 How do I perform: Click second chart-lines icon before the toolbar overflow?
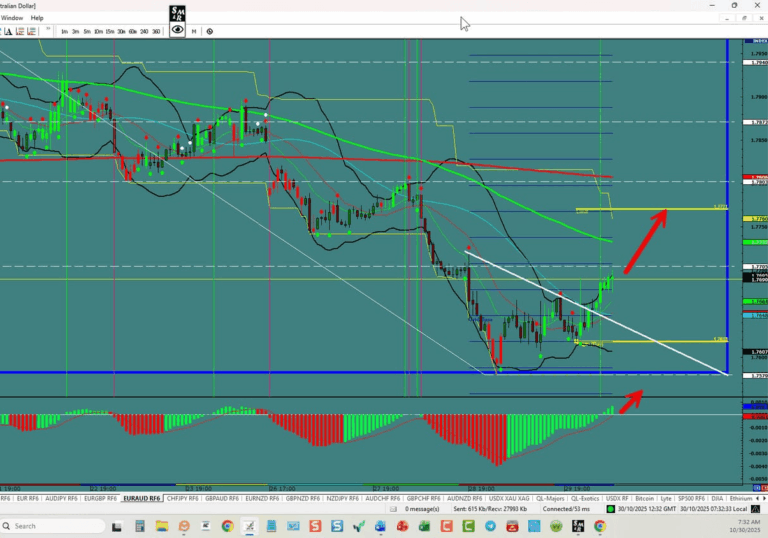(x=31, y=31)
